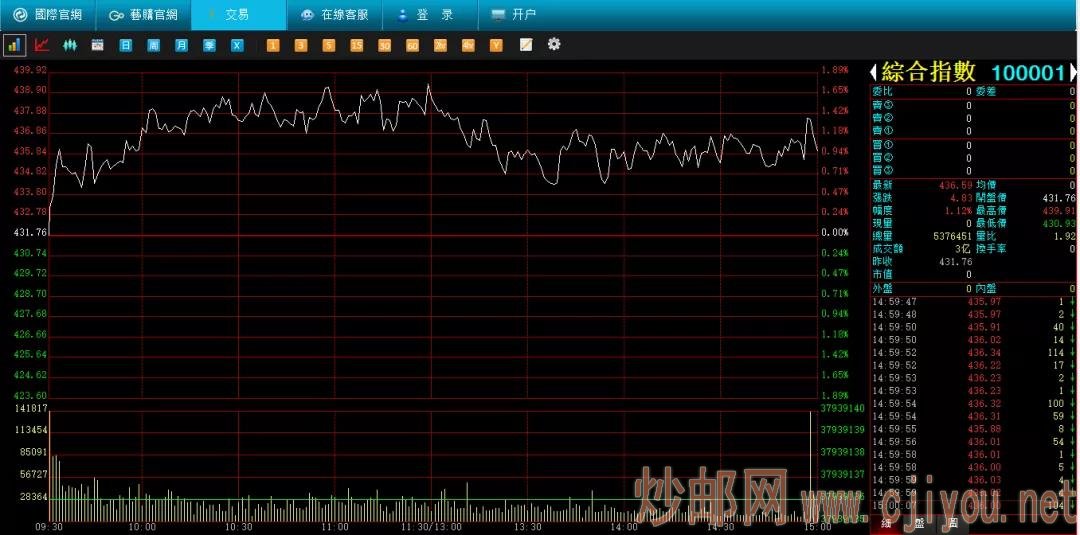Open the 交易 trading tab

(x=238, y=14)
